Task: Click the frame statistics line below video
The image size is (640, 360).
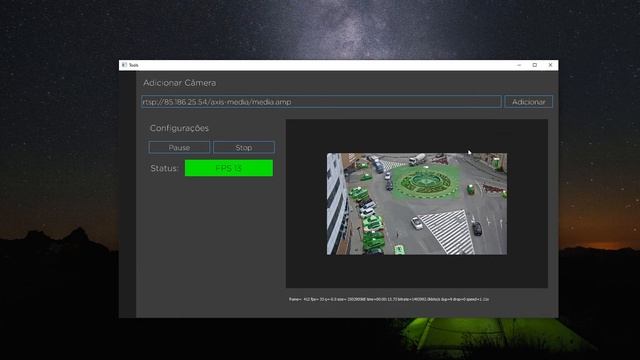Action: 389,299
